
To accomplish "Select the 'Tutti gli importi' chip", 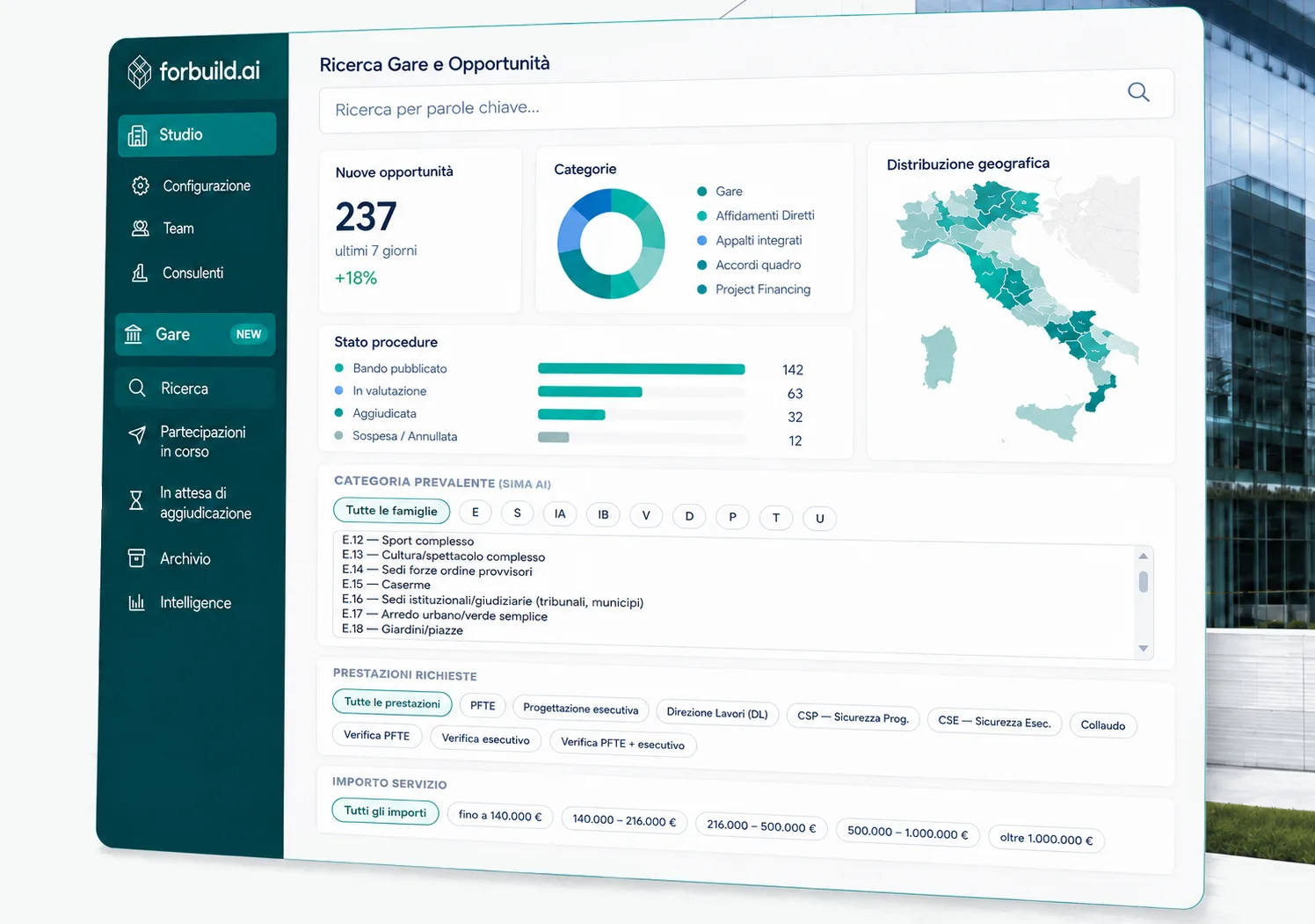I will (x=385, y=811).
